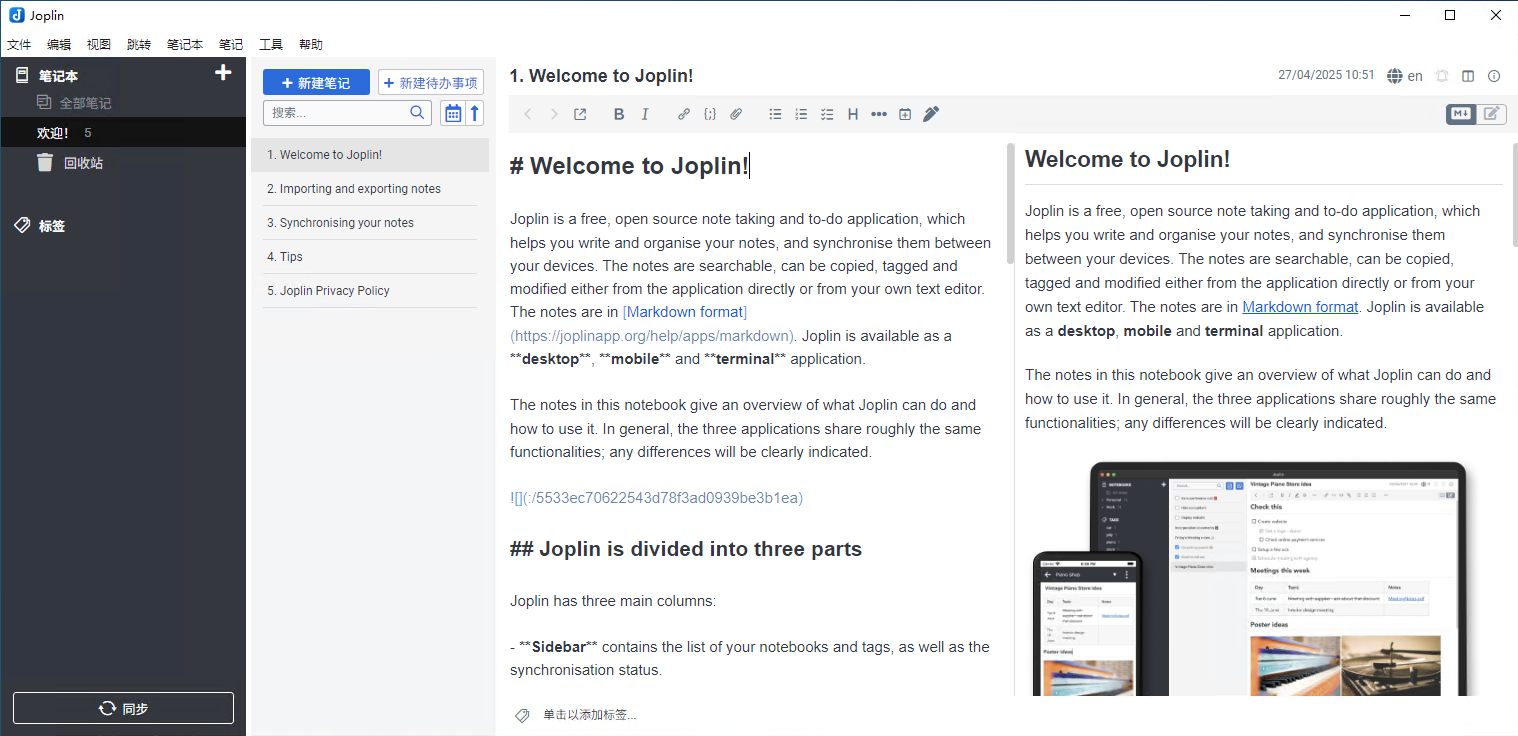Toggle editor layout split view icon
This screenshot has height=736, width=1518.
[1468, 76]
